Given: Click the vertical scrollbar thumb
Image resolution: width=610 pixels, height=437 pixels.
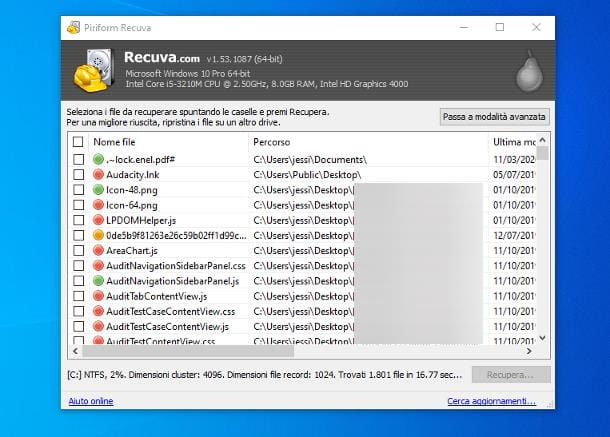Looking at the screenshot, I should pos(543,153).
